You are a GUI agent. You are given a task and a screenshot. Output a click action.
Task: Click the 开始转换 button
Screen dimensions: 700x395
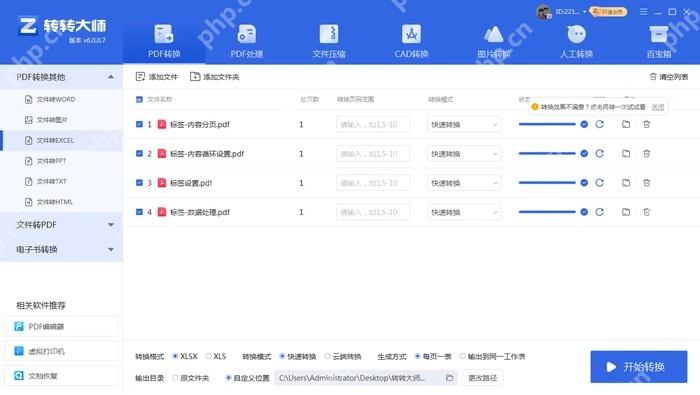[639, 367]
